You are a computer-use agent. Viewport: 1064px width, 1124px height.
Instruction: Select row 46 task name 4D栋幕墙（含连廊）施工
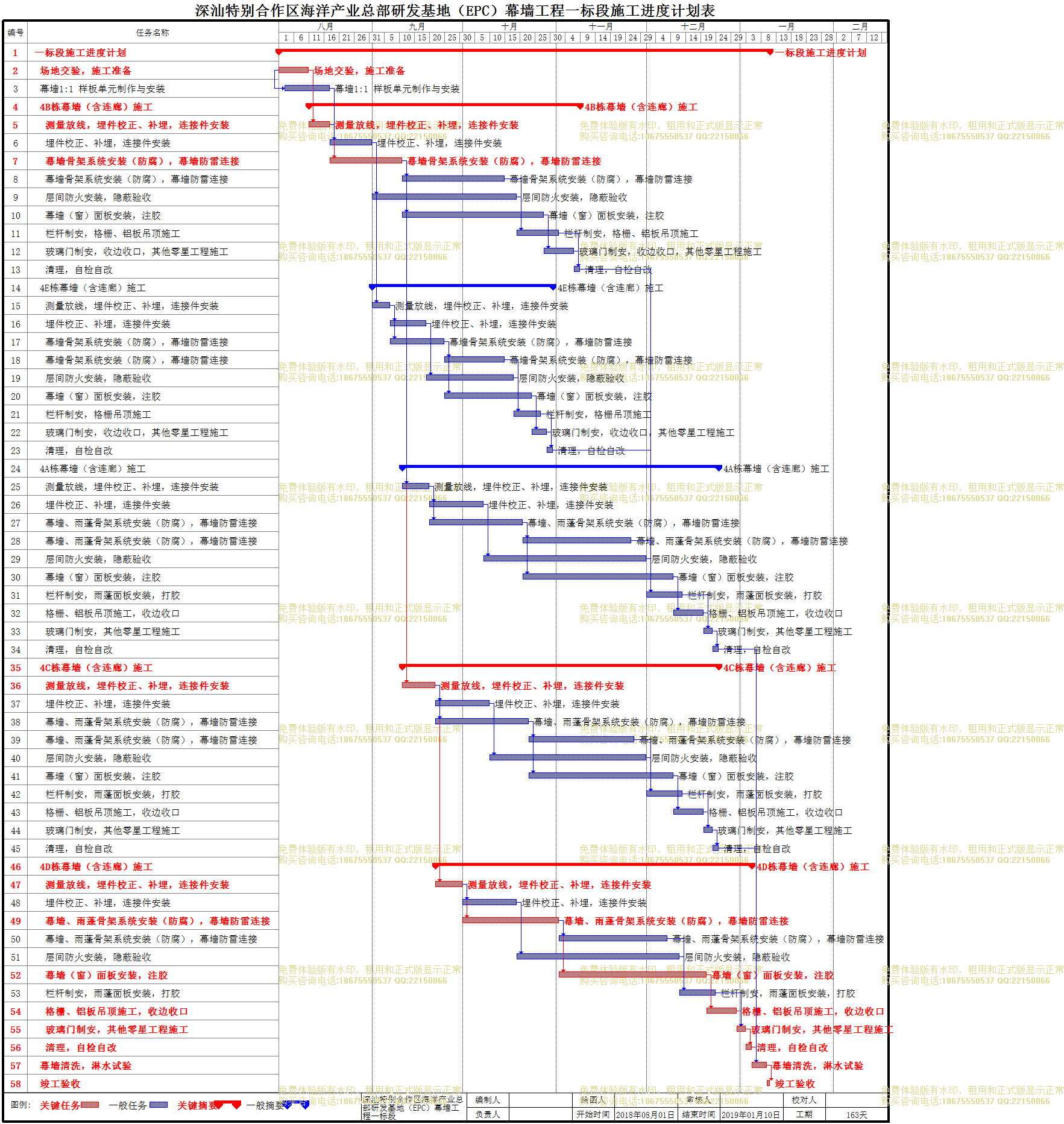point(96,867)
